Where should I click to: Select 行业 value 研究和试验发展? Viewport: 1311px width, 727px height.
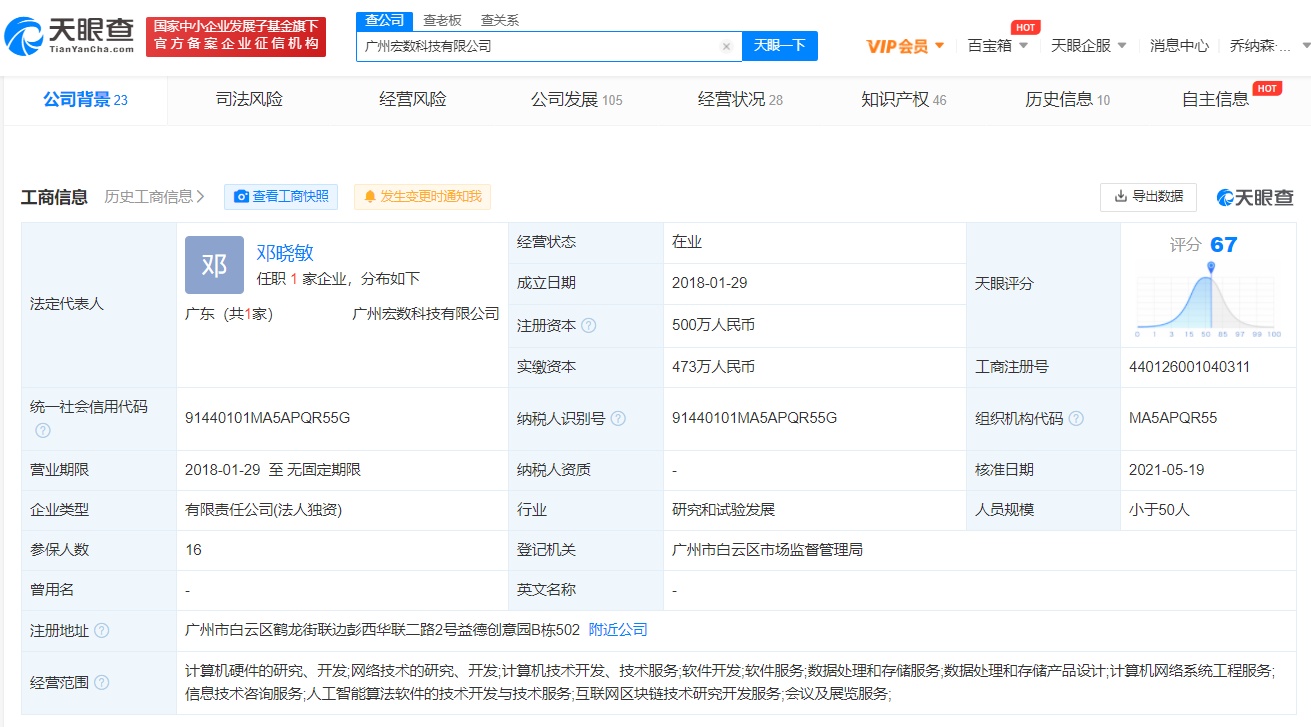pos(724,510)
